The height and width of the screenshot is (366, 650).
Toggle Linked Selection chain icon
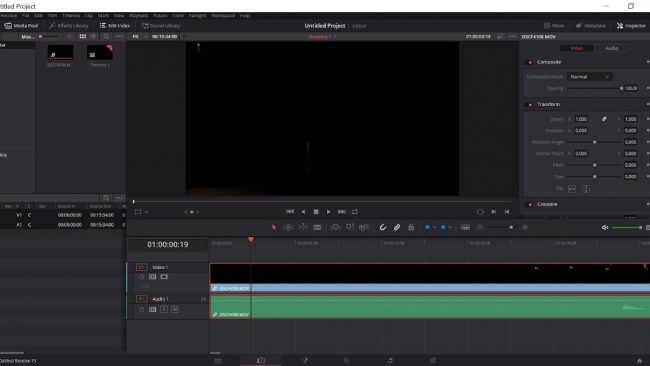tap(397, 227)
